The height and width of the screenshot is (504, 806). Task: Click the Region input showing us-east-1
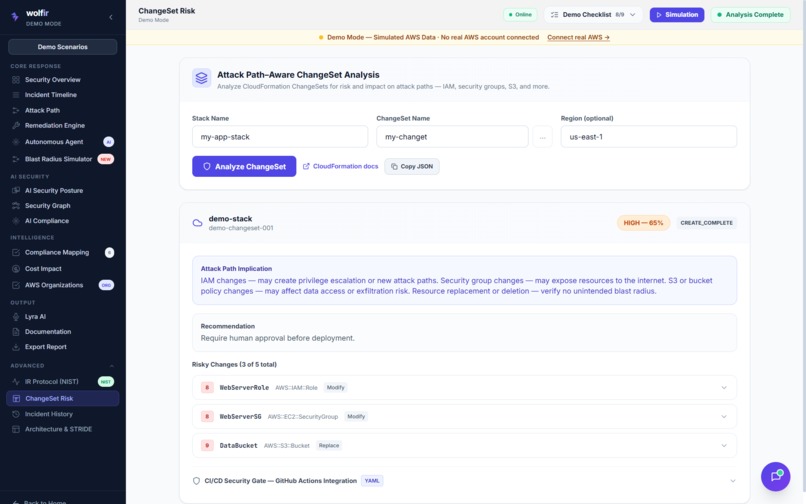point(649,137)
